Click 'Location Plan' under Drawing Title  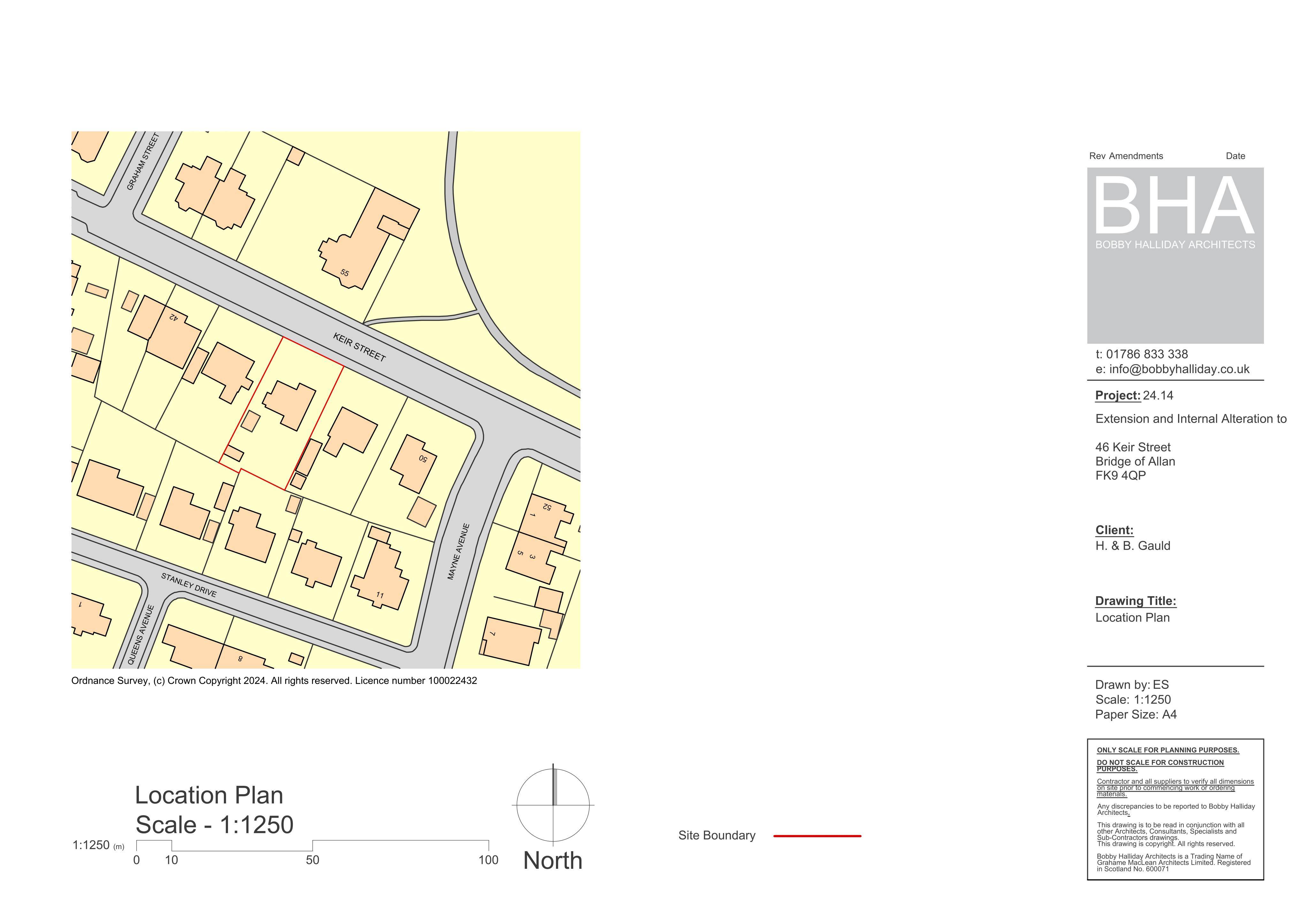pos(1132,618)
